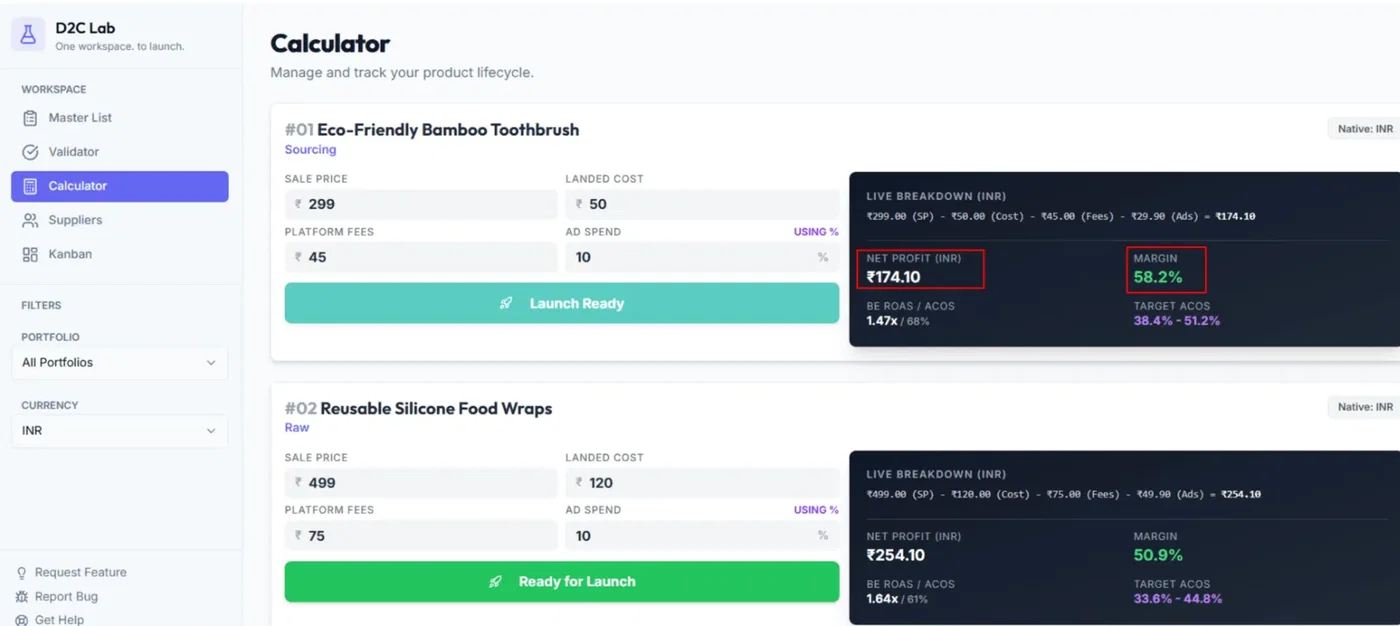Toggle the USING % switch for Silicone Food Wraps
The height and width of the screenshot is (626, 1400).
click(x=816, y=510)
